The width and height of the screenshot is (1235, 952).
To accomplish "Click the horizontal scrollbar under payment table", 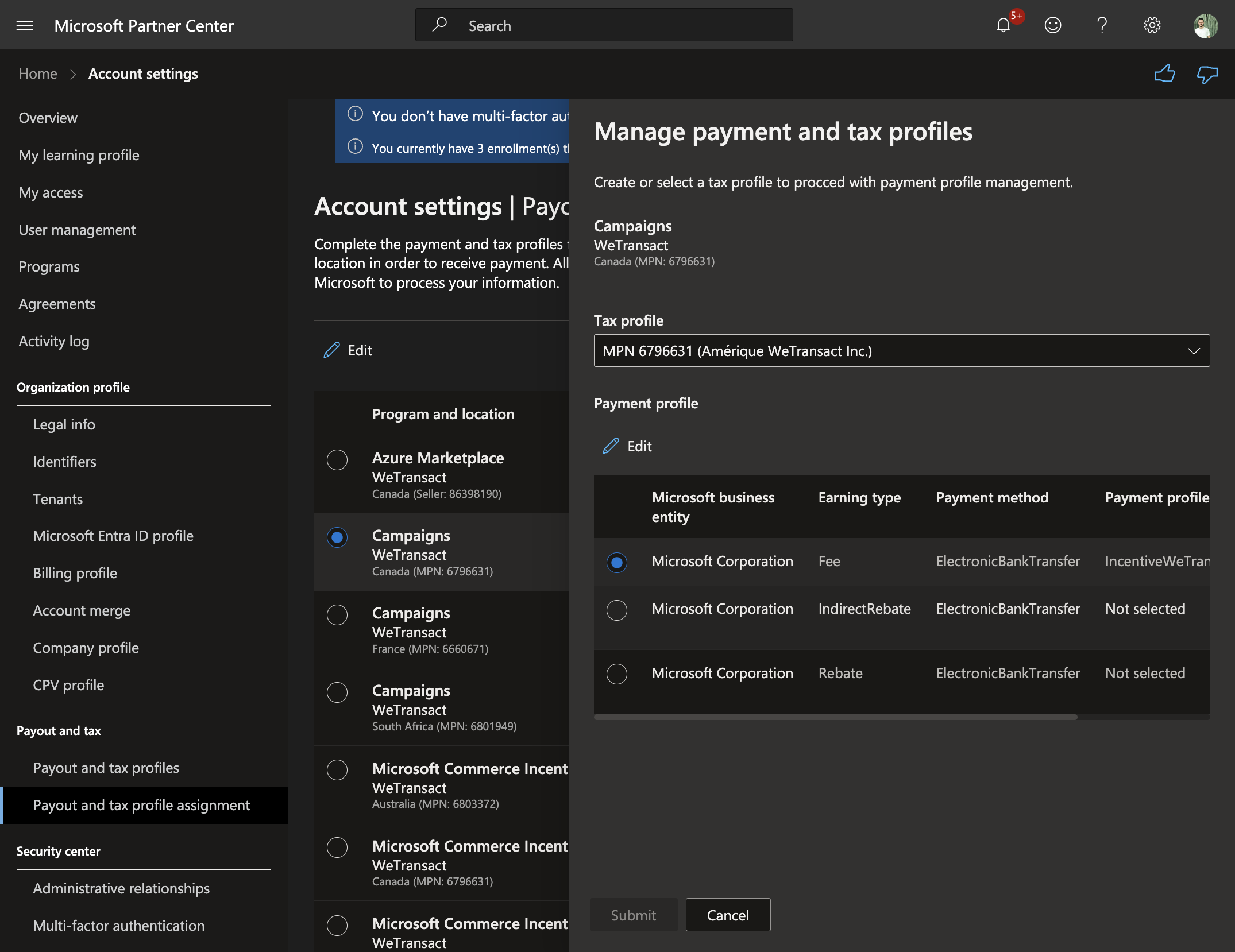I will tap(836, 717).
